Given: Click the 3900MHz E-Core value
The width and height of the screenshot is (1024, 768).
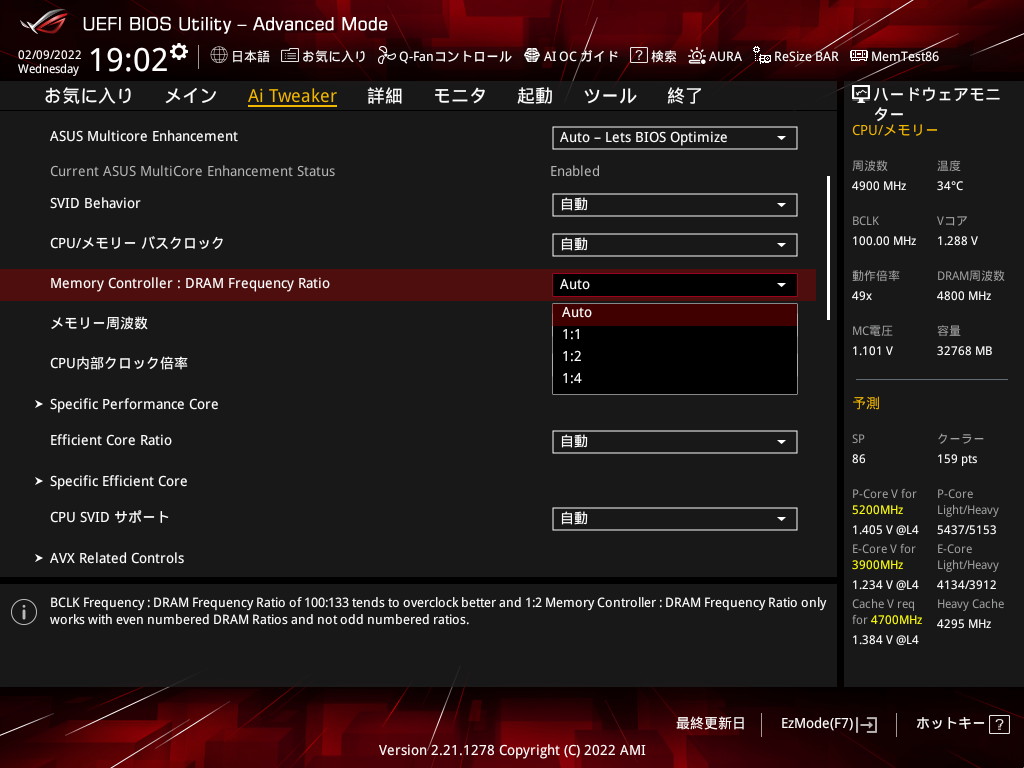Looking at the screenshot, I should click(878, 565).
